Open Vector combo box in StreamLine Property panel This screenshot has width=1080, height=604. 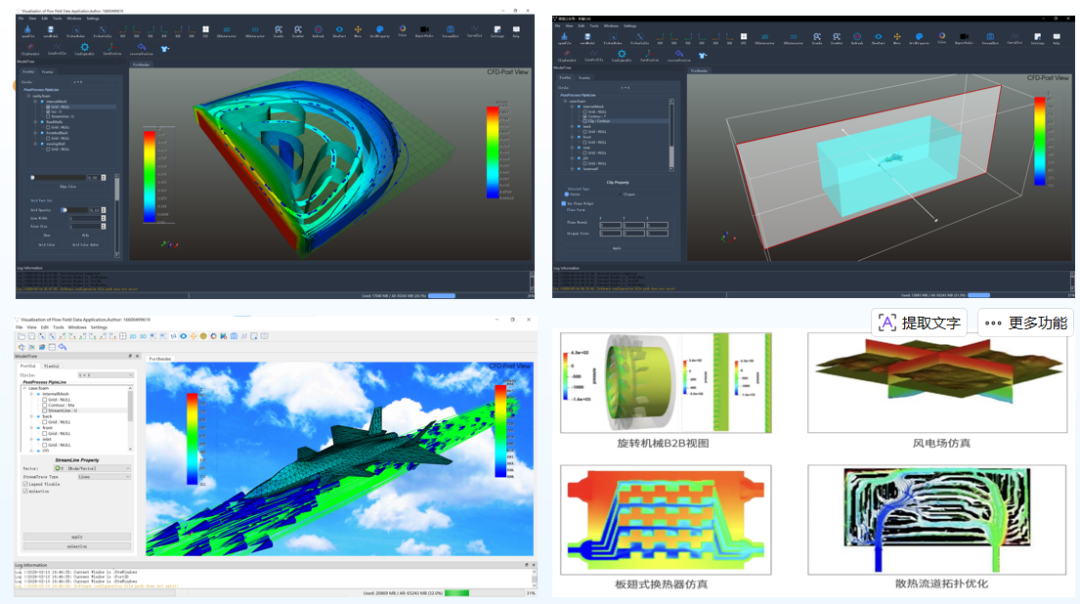tap(92, 468)
